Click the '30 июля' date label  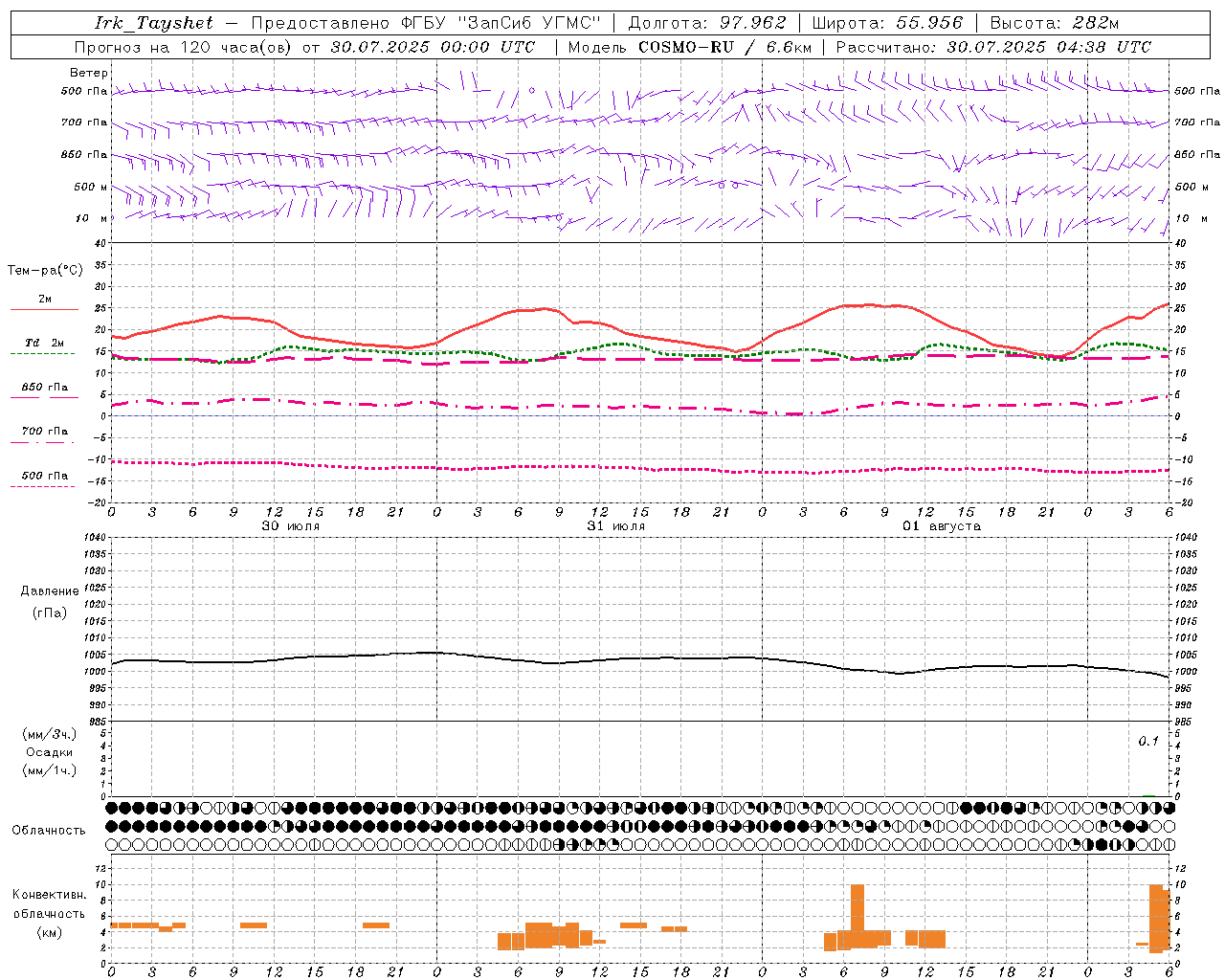point(291,526)
